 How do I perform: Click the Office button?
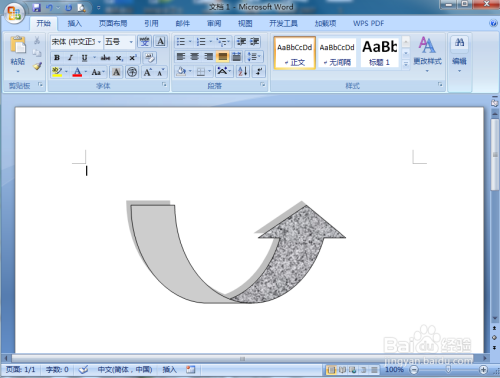(14, 13)
